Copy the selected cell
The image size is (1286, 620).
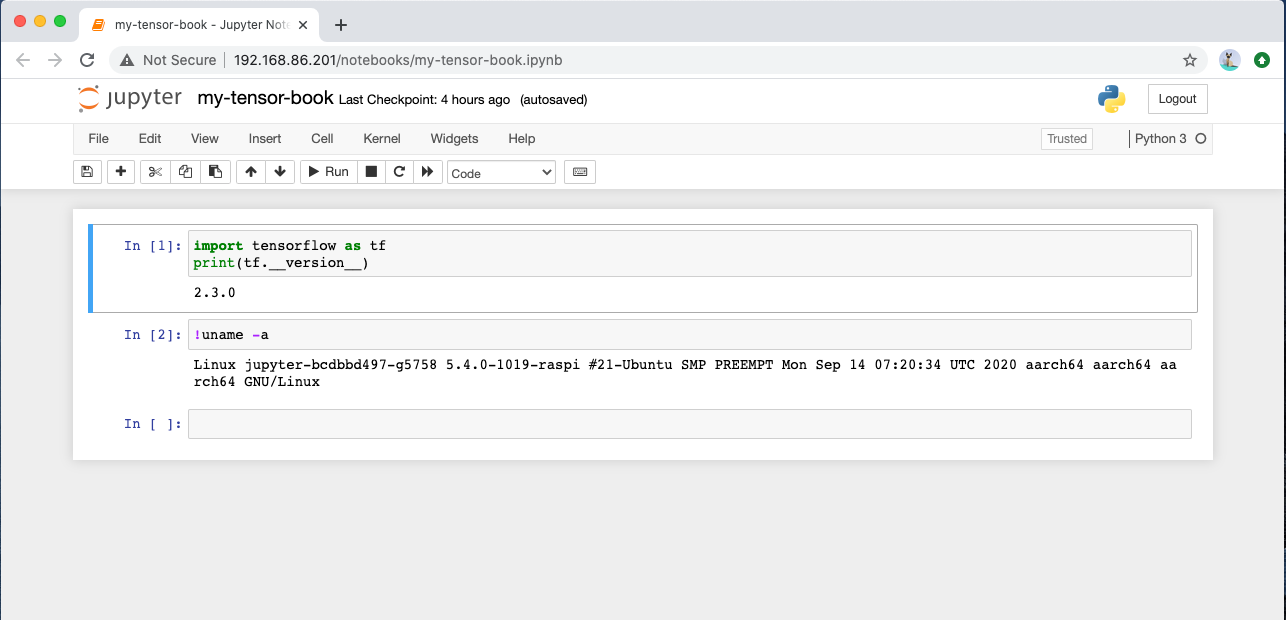185,171
